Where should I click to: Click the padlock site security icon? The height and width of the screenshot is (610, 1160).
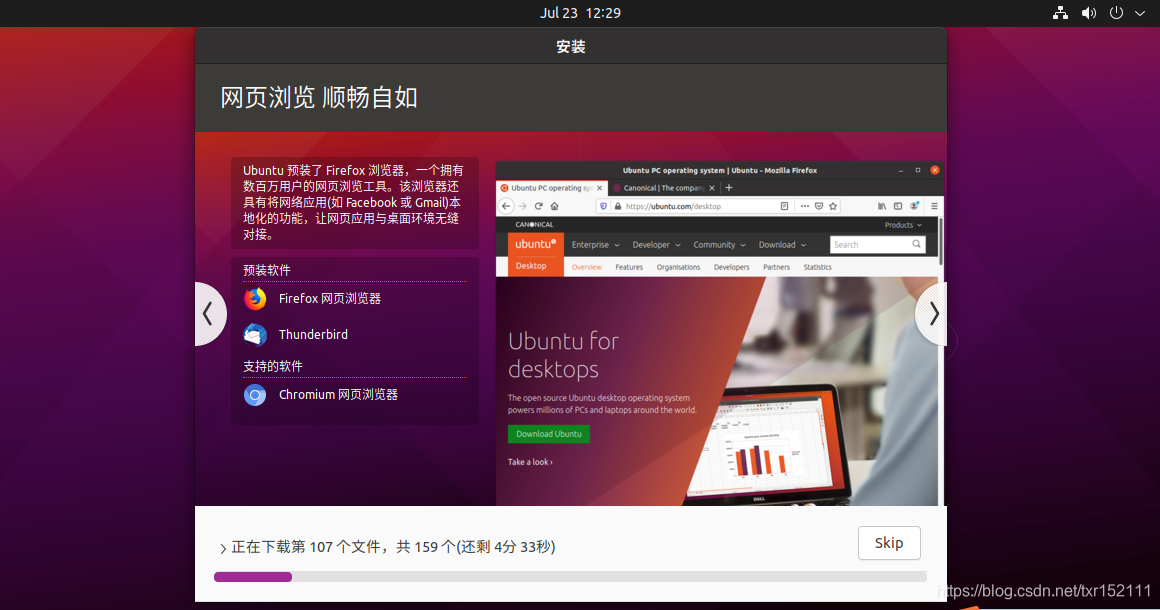point(618,206)
